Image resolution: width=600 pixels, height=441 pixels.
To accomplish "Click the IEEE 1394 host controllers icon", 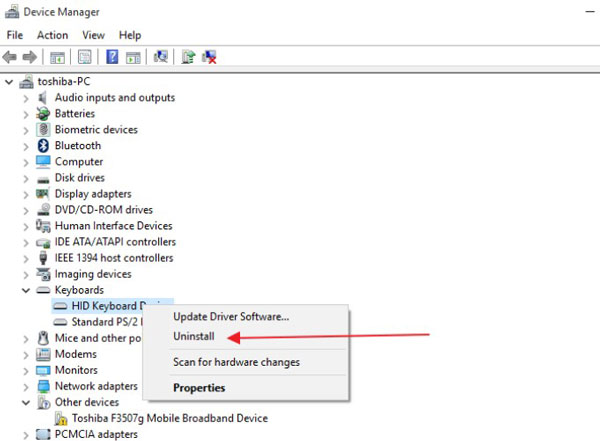I will coord(43,258).
